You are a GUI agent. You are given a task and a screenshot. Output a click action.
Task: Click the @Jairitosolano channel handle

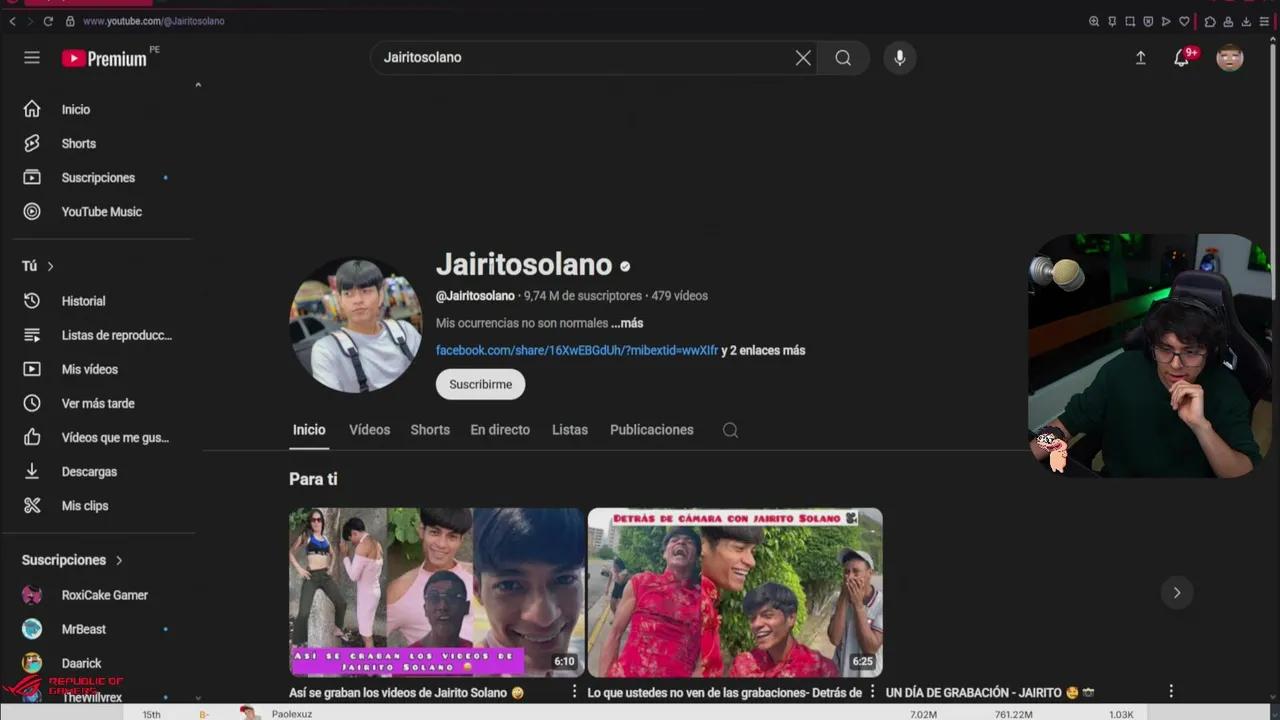coord(475,296)
